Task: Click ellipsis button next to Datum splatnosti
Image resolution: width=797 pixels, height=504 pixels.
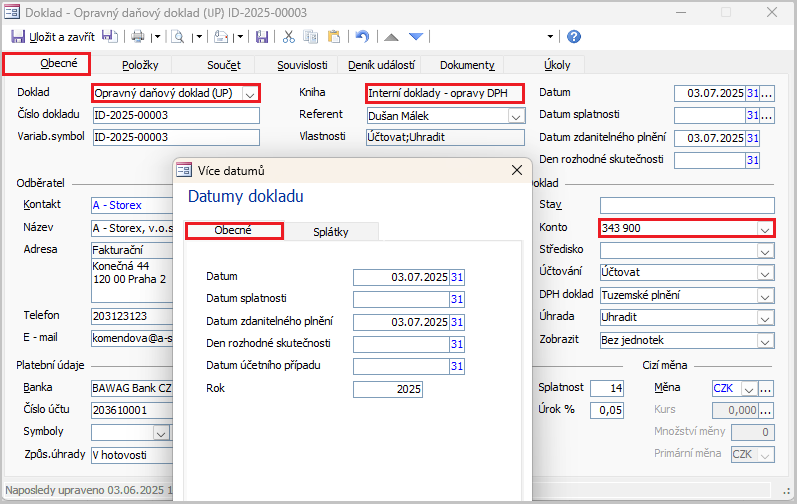Action: click(767, 115)
